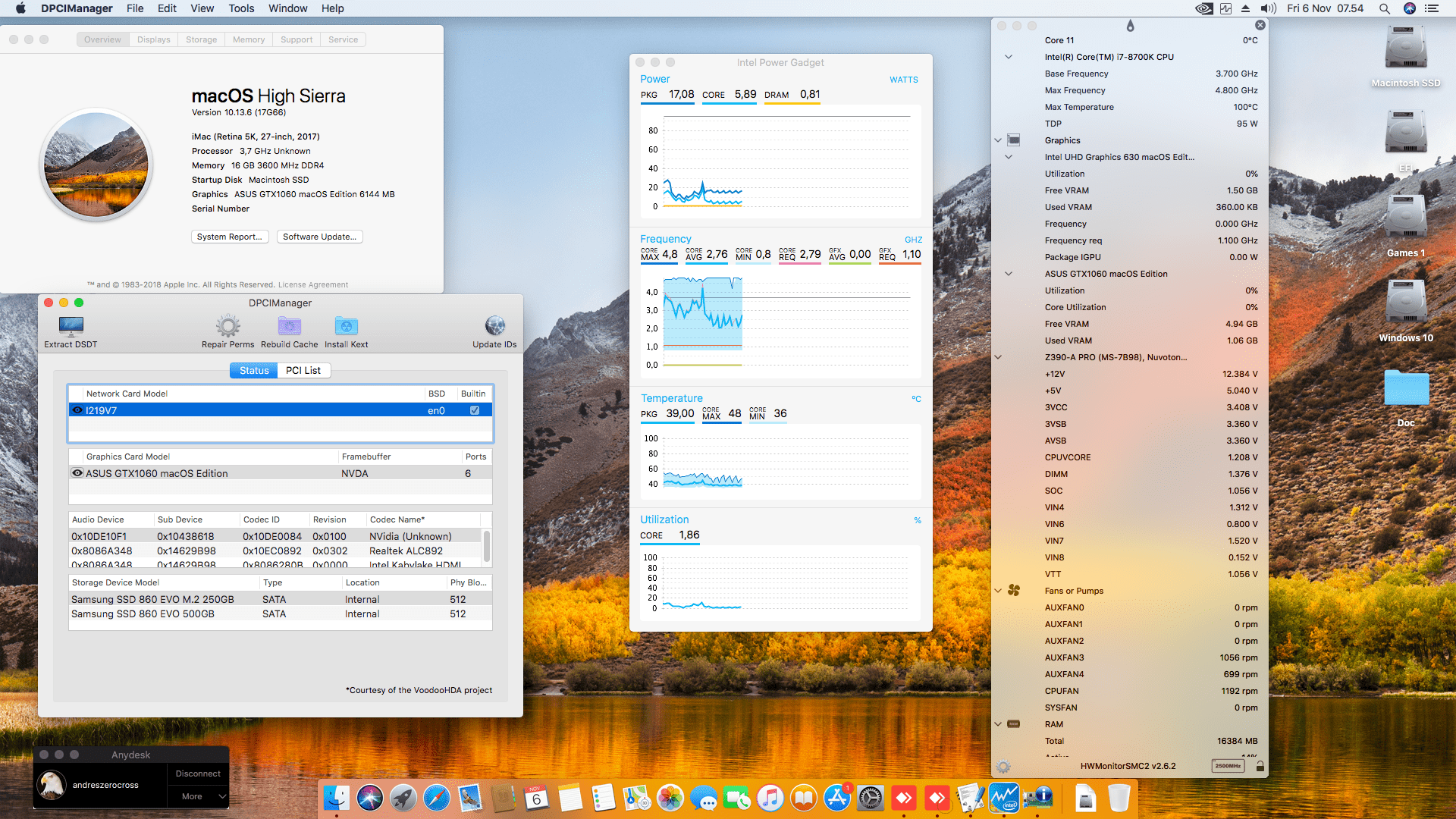The width and height of the screenshot is (1456, 819).
Task: Click the Rebuild Cache icon
Action: pos(289,326)
